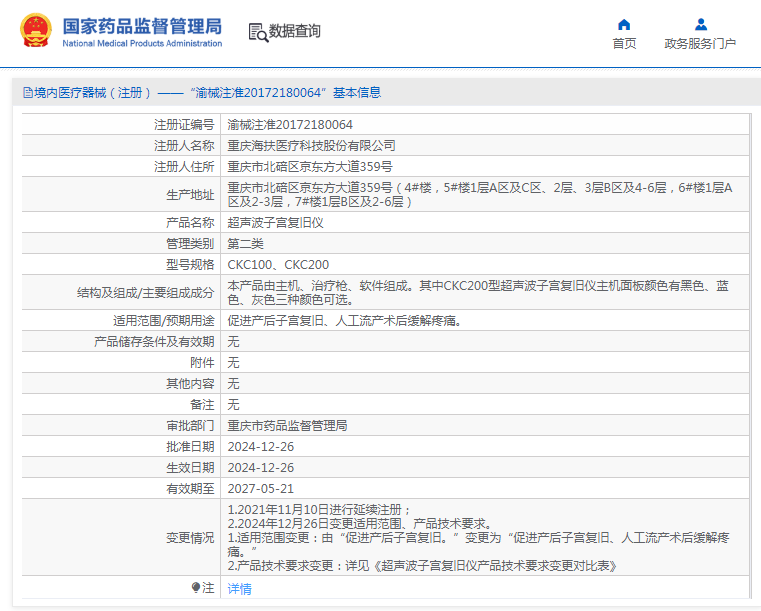Click the bulb icon beside 注

pyautogui.click(x=196, y=588)
